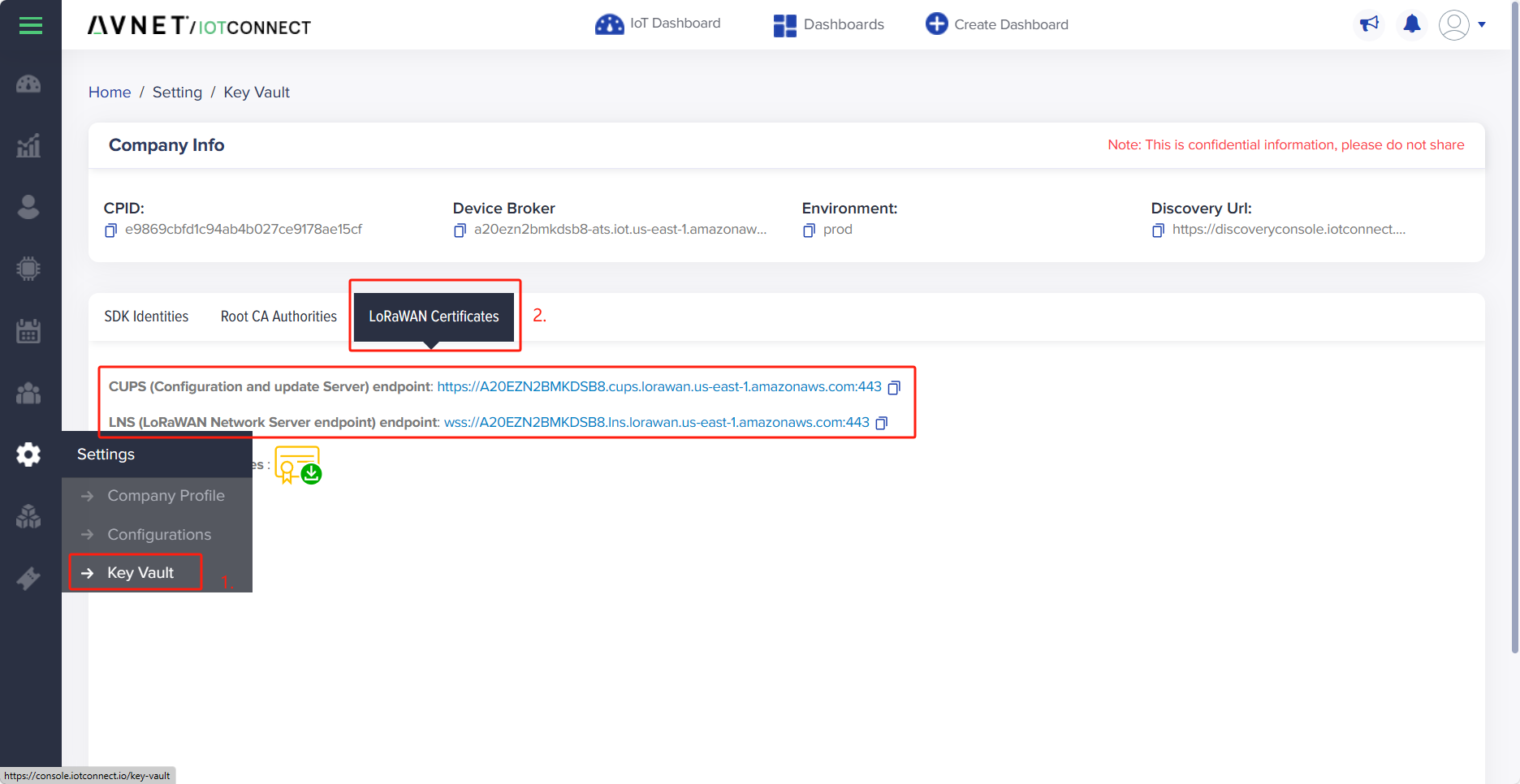
Task: Copy the Device Broker address
Action: click(x=460, y=230)
